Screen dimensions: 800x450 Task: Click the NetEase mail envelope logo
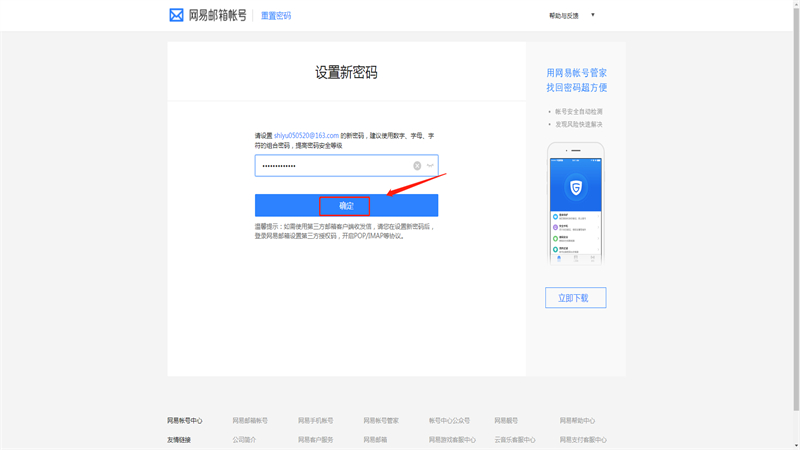click(x=176, y=15)
